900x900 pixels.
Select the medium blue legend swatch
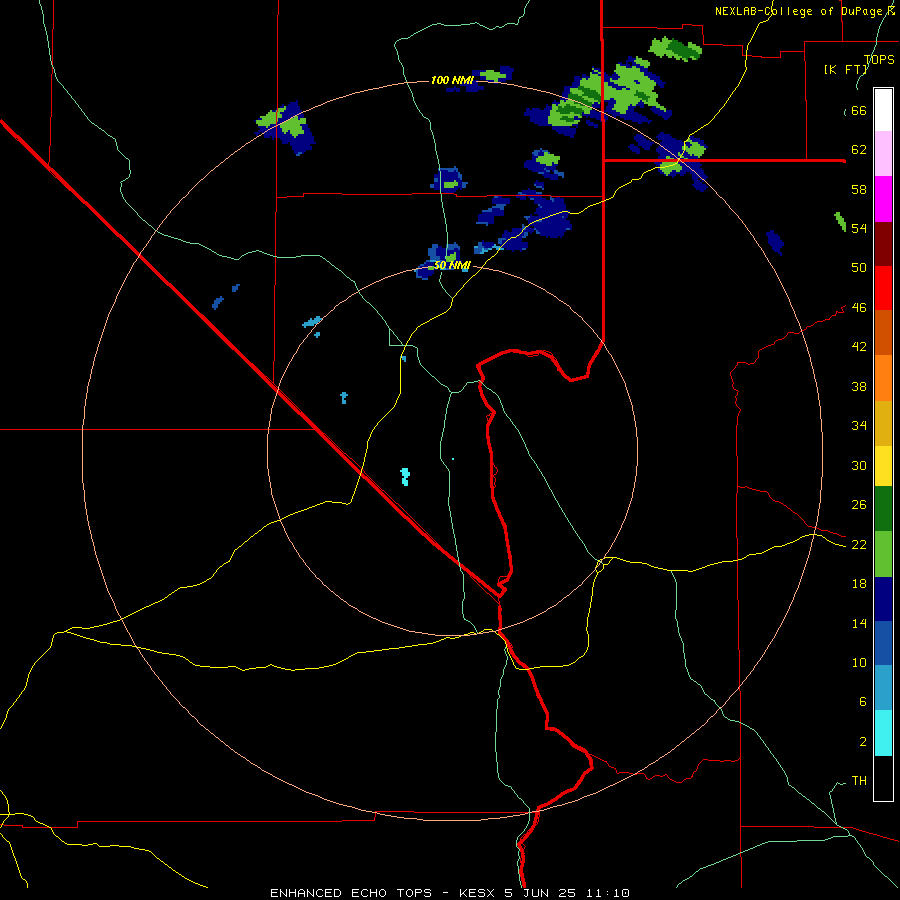tap(883, 643)
